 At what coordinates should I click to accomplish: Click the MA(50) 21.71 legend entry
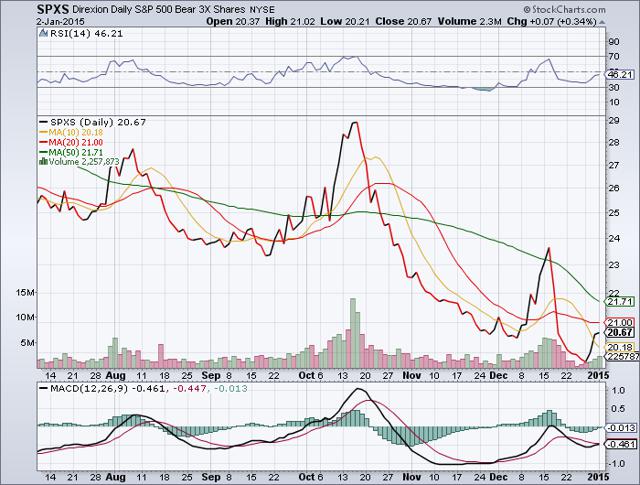76,152
